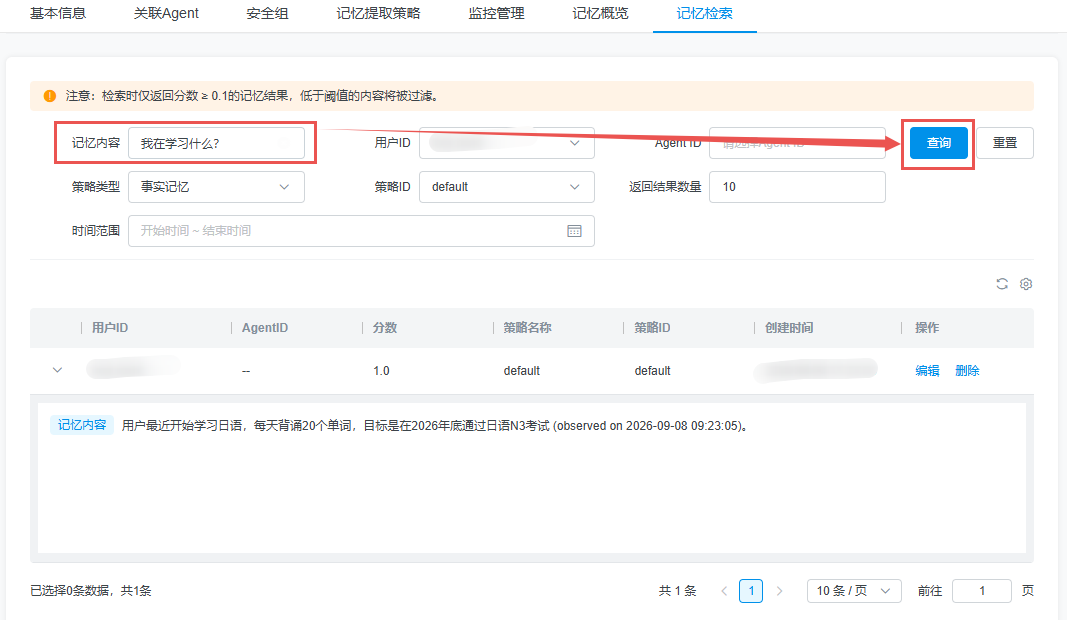Click the blue 查询 button

click(x=938, y=143)
